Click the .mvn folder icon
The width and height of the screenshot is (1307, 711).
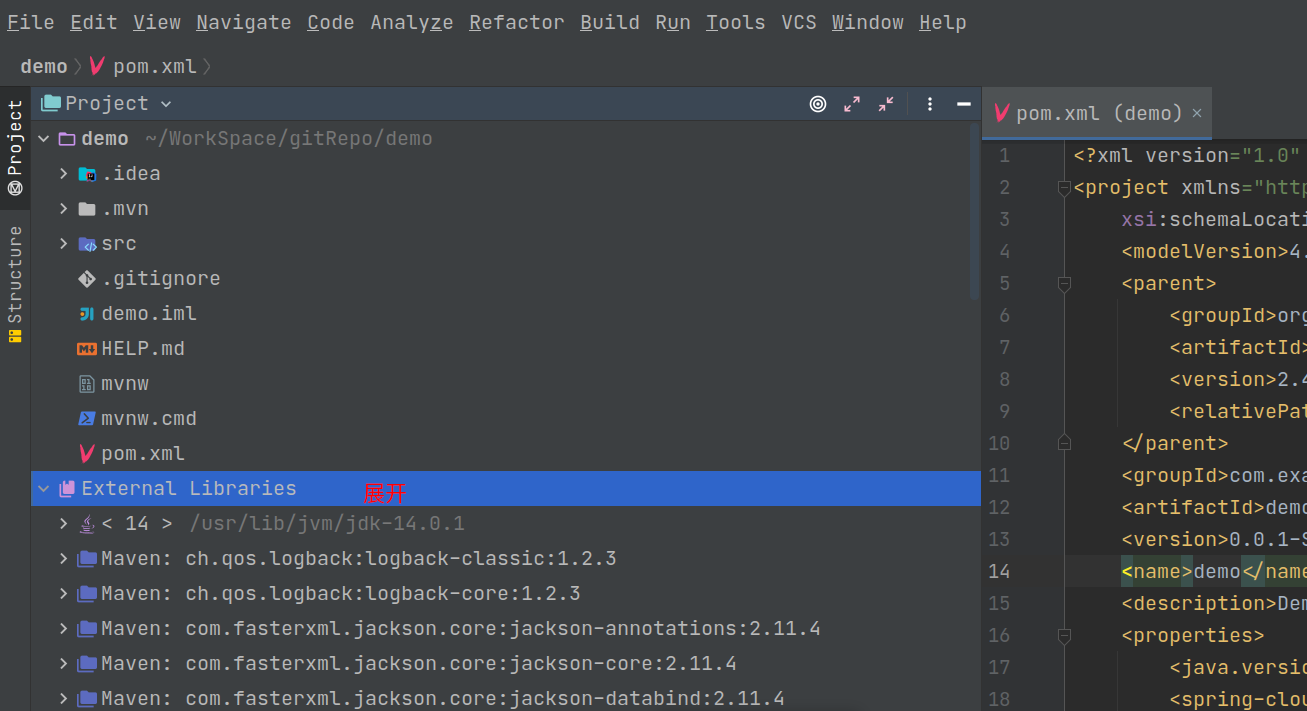pos(87,209)
